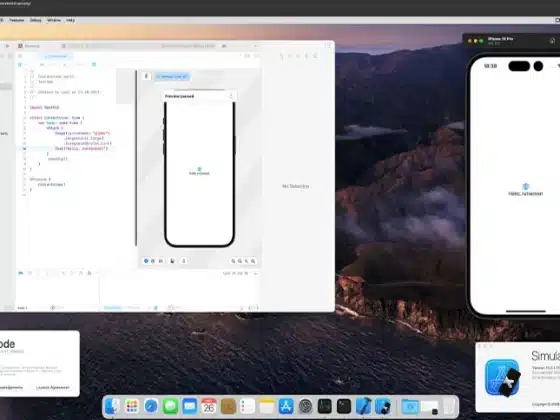The width and height of the screenshot is (560, 420).
Task: Open the Device Settings button in the canvas
Action: [x=172, y=261]
